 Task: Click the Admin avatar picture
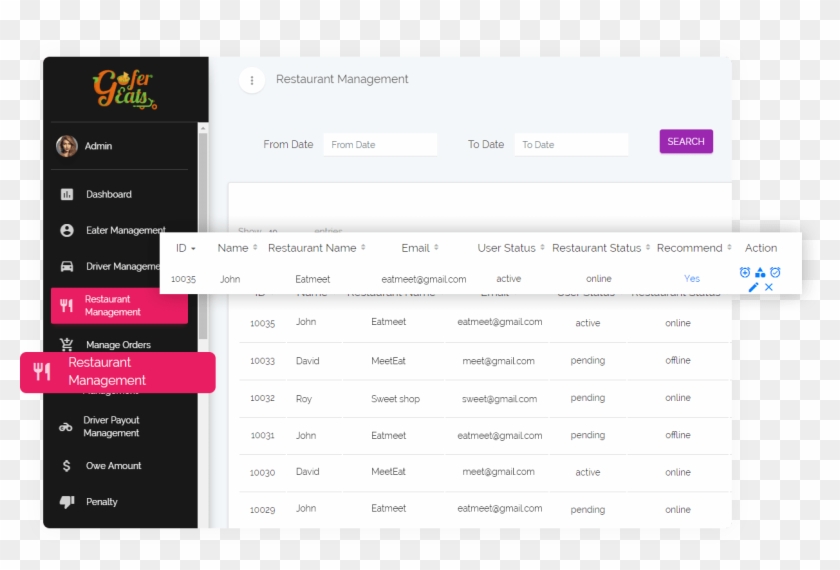tap(67, 146)
